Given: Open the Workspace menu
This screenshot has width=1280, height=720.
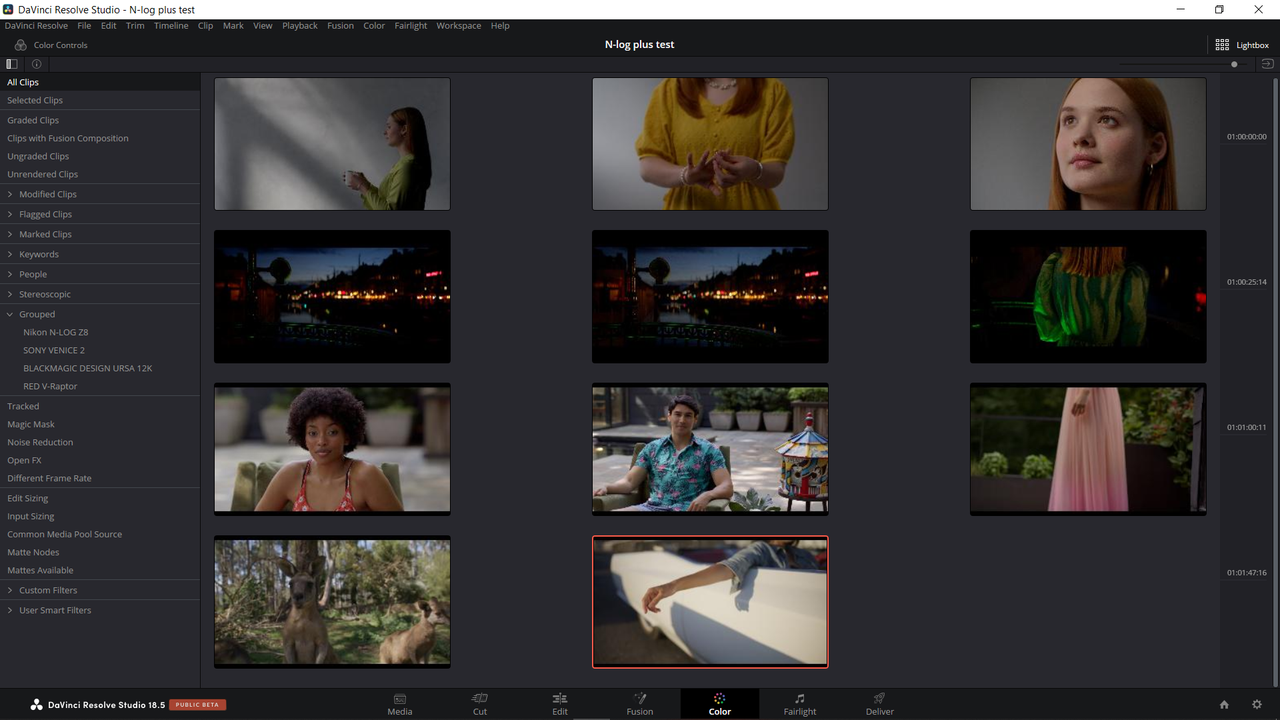Looking at the screenshot, I should (x=458, y=26).
